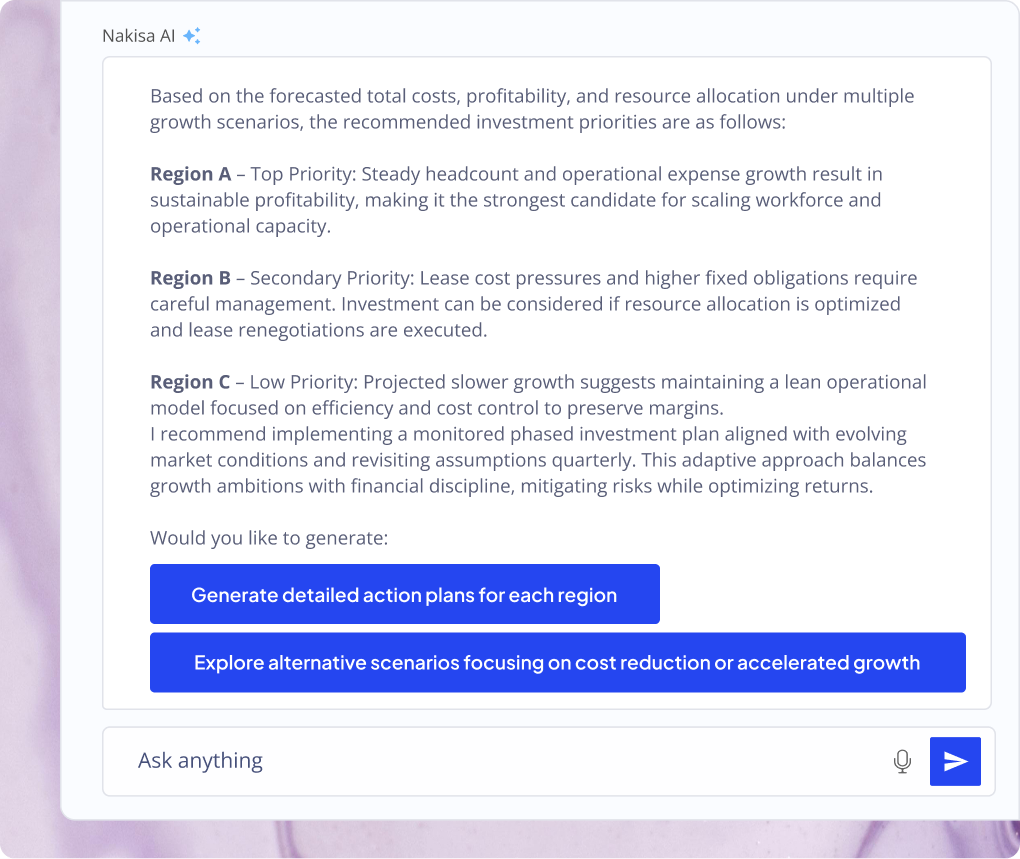Click the "Low Priority" text for Region C

(302, 382)
